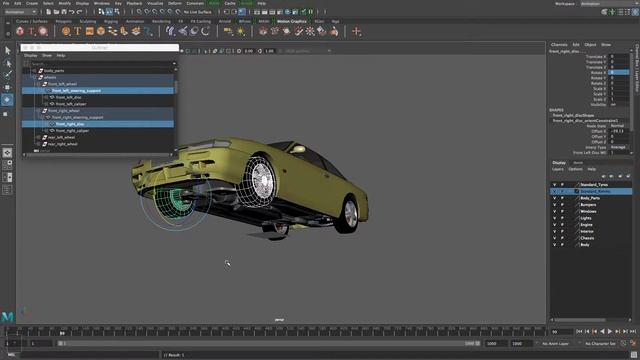The image size is (640, 360).
Task: Click the red cross shelf icon on far right
Action: [356, 31]
